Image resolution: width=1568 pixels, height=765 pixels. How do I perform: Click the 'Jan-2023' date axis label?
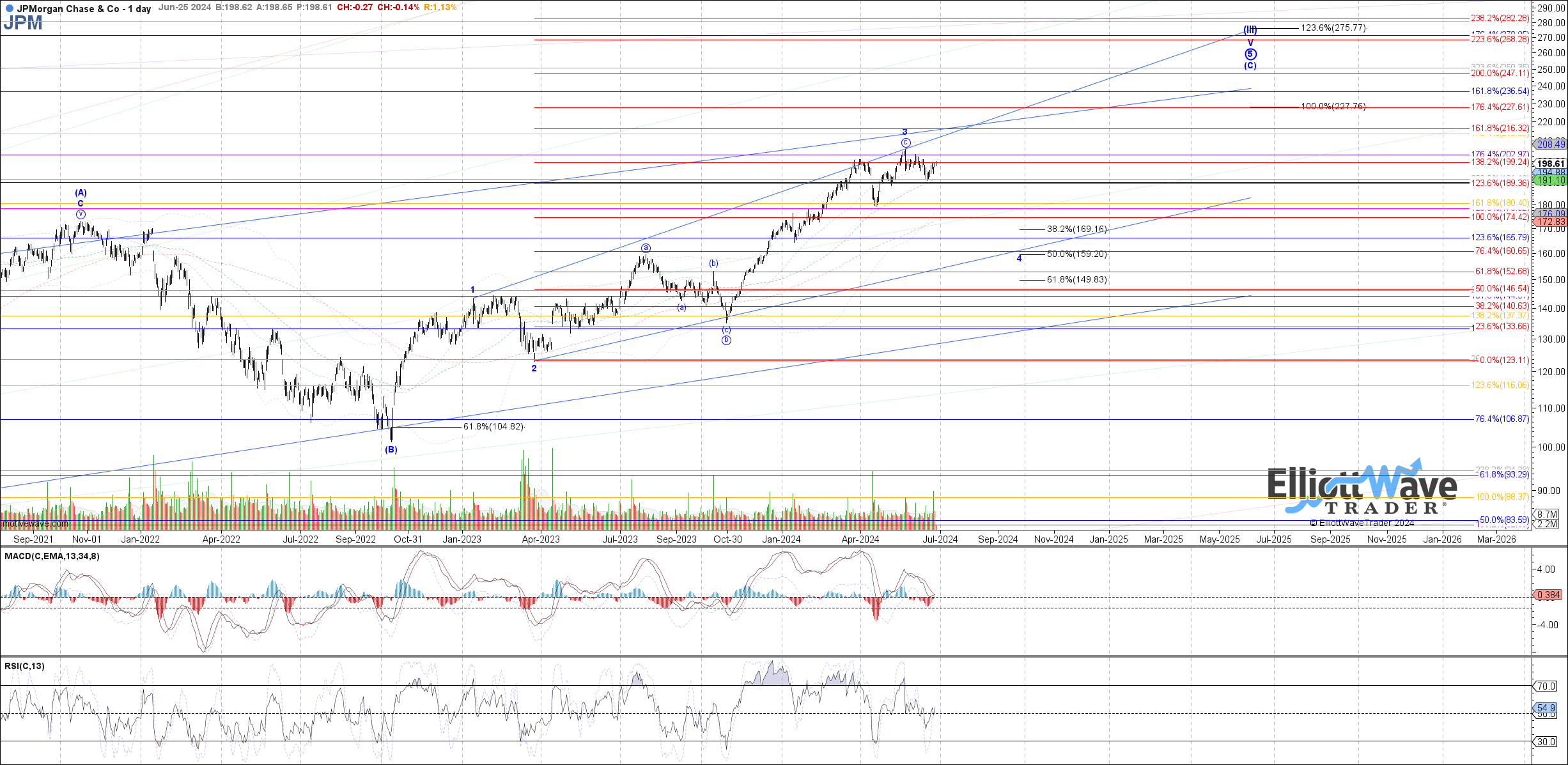462,539
